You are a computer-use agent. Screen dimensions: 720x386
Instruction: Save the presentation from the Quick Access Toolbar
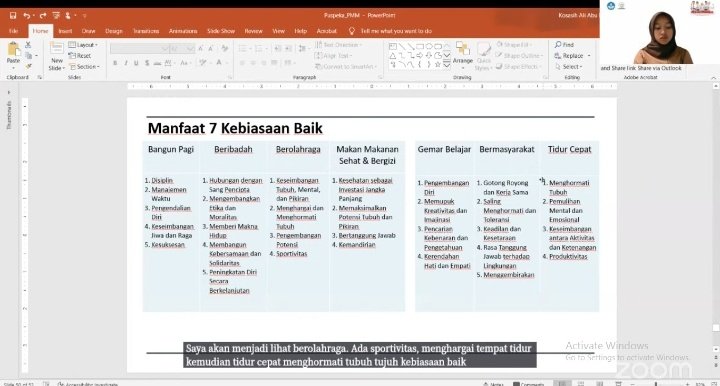point(13,16)
